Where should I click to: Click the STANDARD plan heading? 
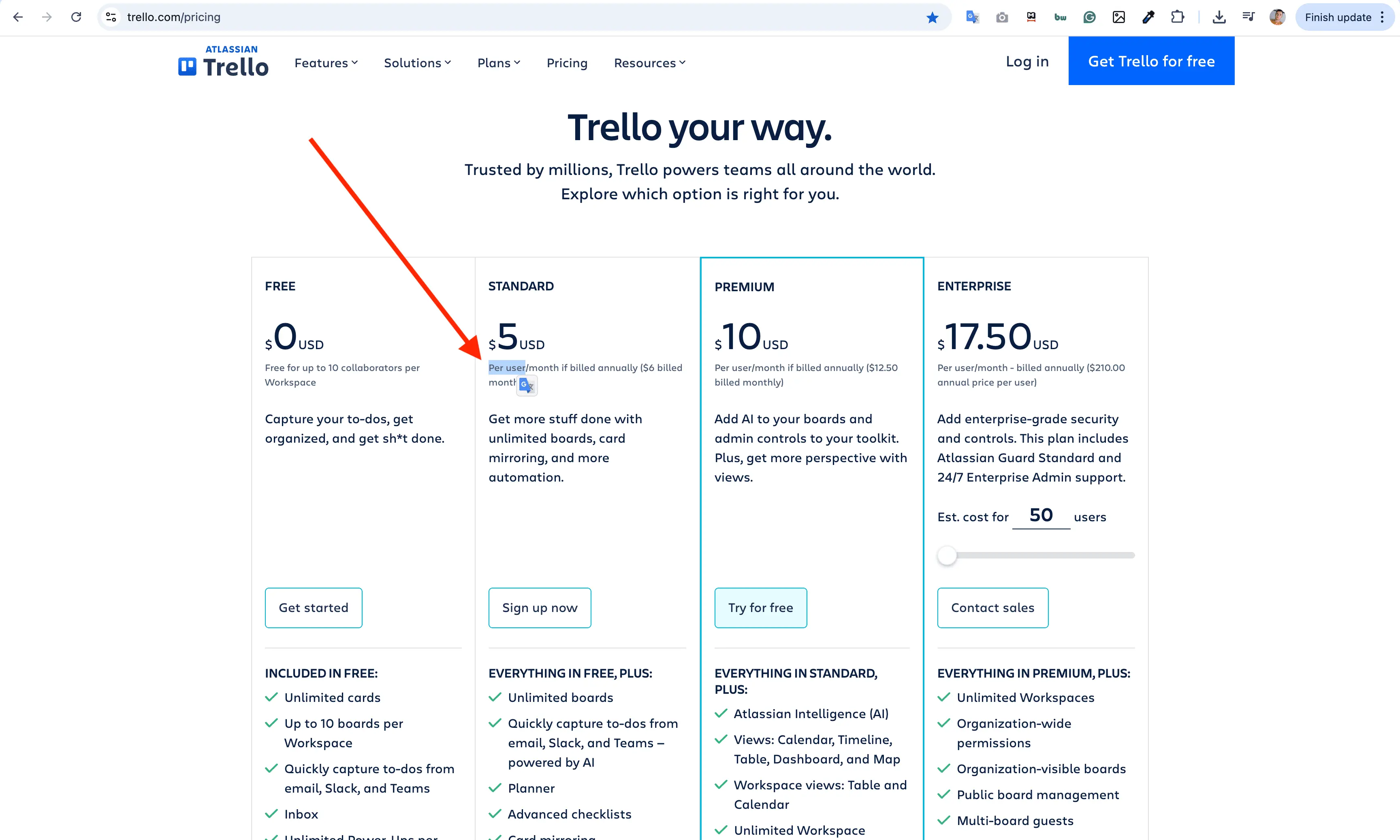point(521,286)
